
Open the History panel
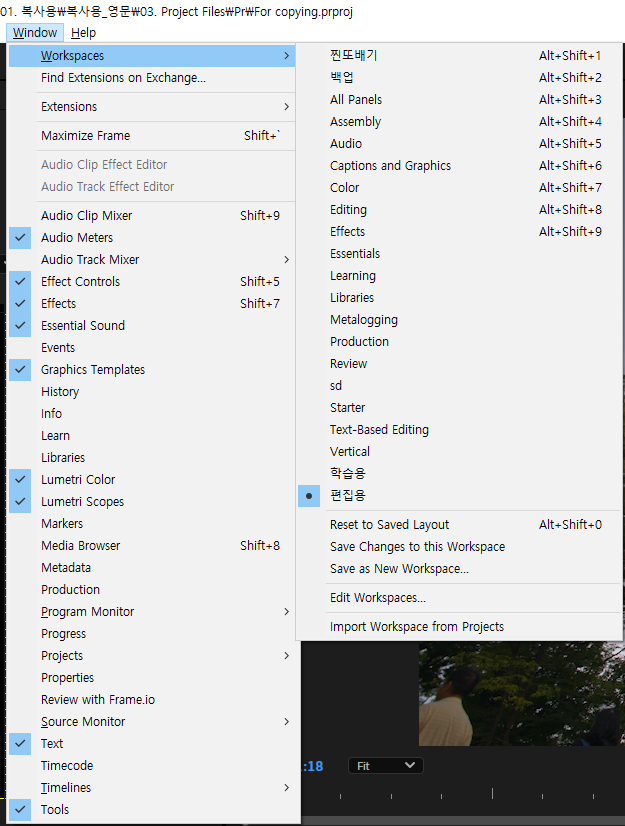[x=152, y=392]
